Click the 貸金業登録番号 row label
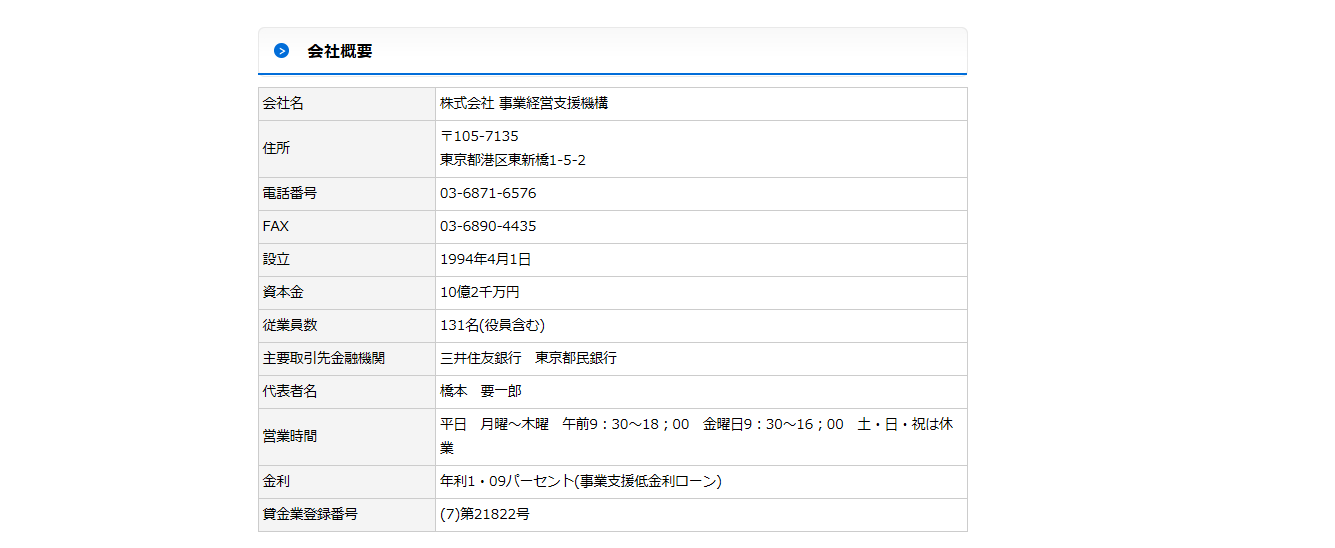Image resolution: width=1335 pixels, height=548 pixels. coord(310,514)
